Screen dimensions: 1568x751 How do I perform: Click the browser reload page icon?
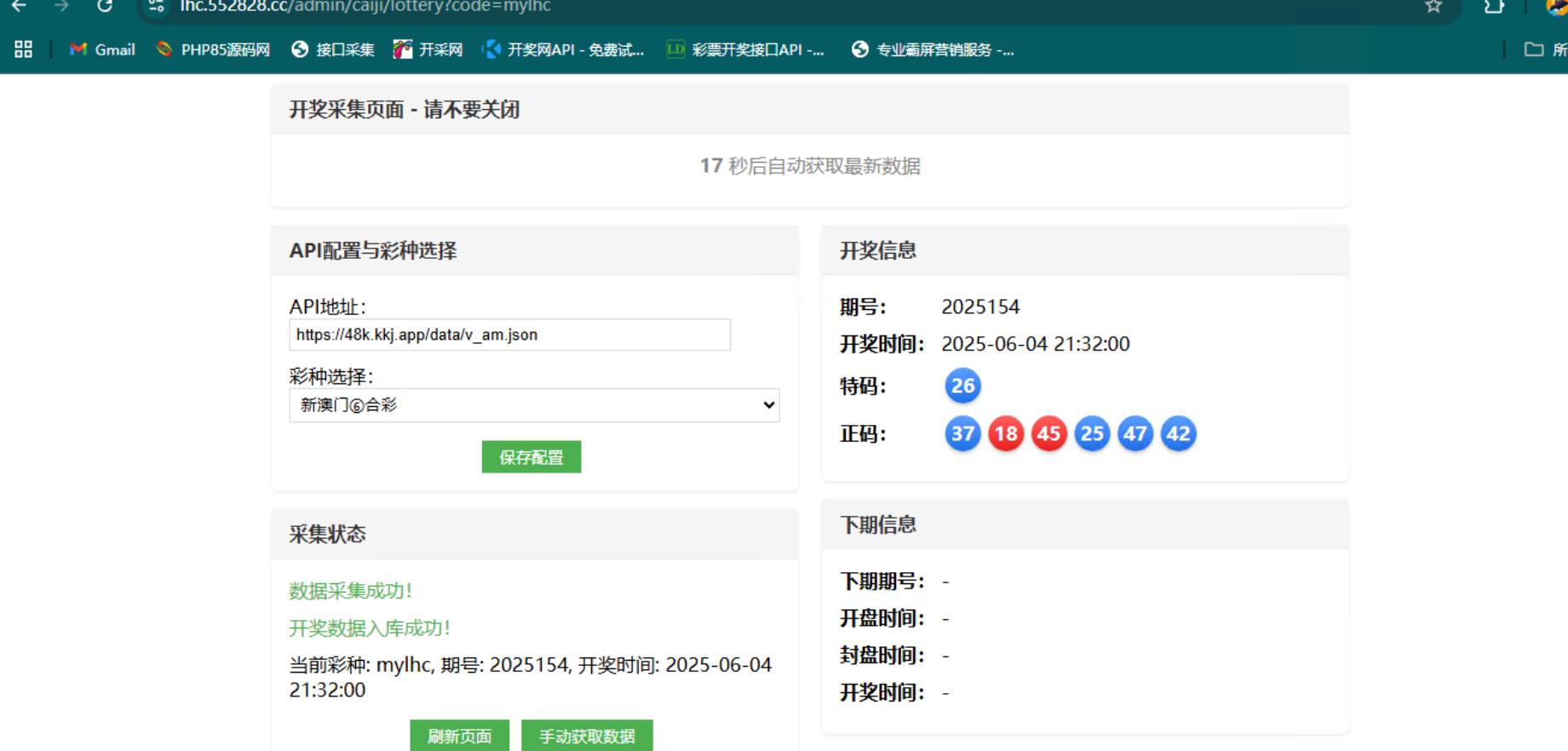coord(104,6)
